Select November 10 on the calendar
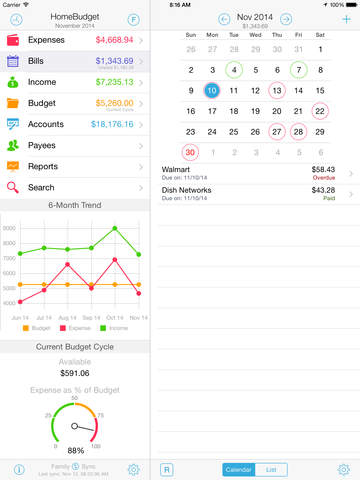Image resolution: width=360 pixels, height=480 pixels. (212, 91)
